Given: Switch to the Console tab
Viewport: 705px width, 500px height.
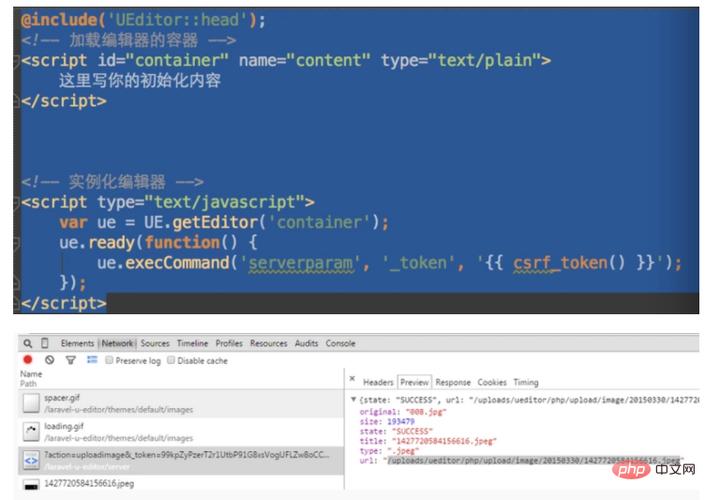Looking at the screenshot, I should click(x=340, y=344).
